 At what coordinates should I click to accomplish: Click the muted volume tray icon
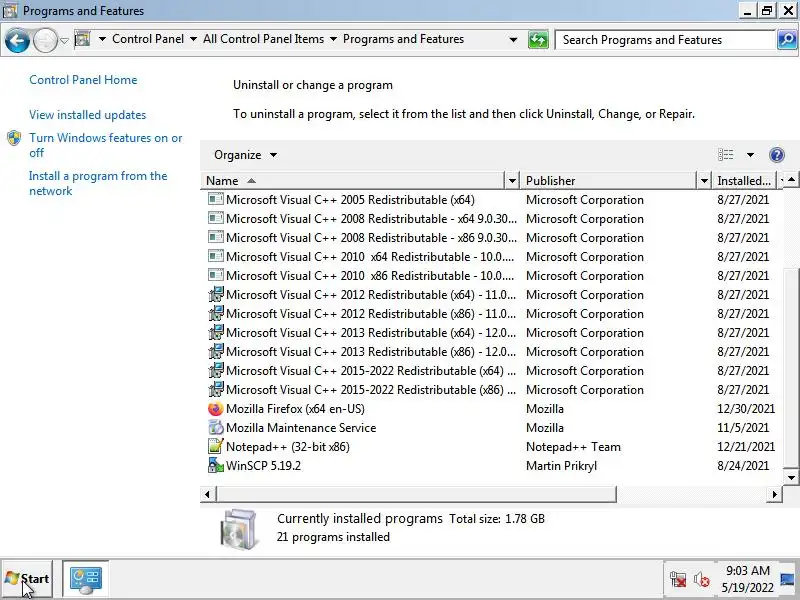[702, 579]
